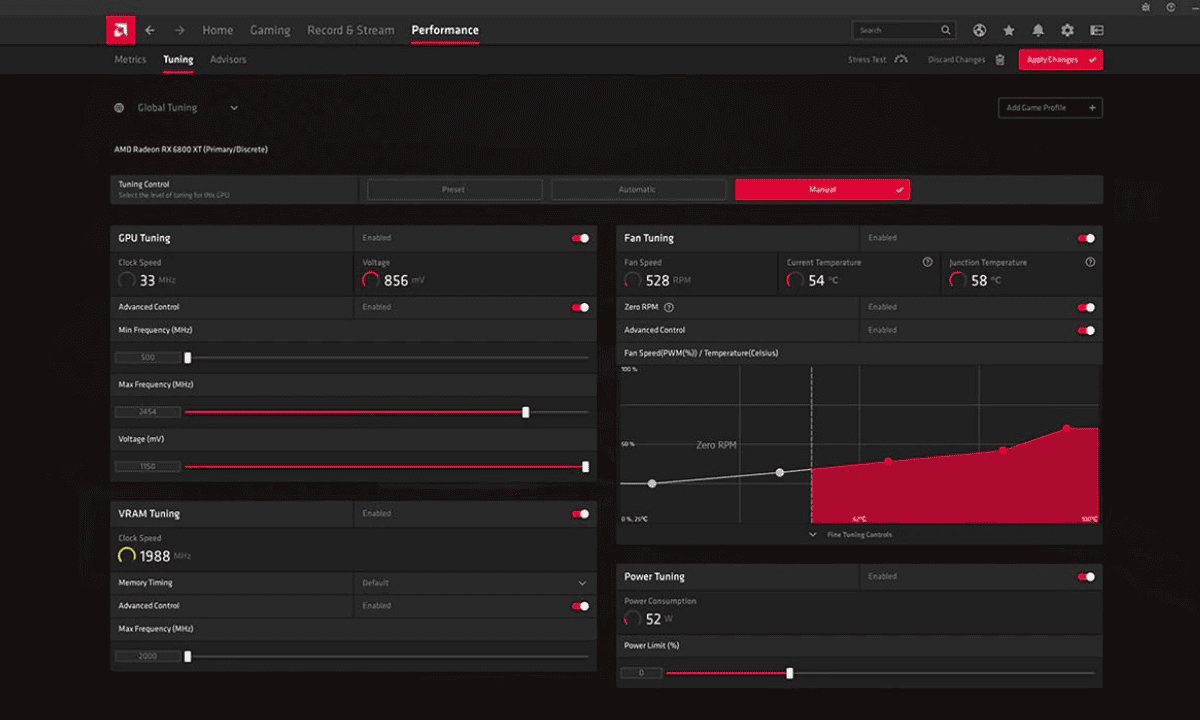Open the Global Tuning dropdown

[x=233, y=107]
